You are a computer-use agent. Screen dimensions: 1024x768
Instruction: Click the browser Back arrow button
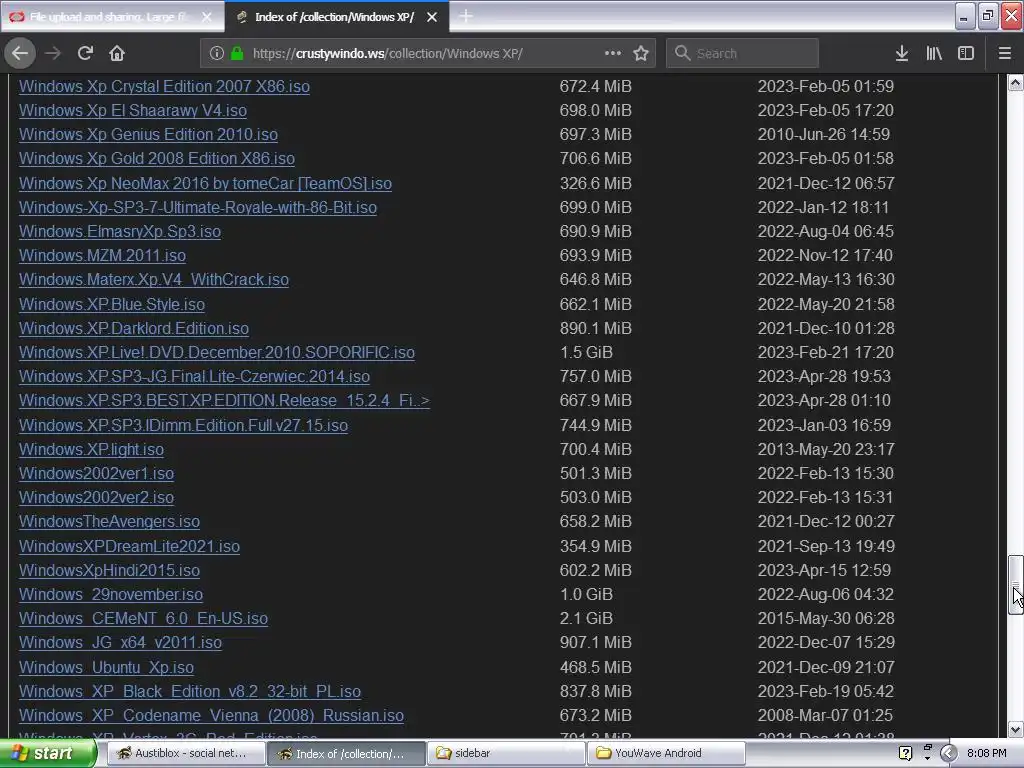20,53
